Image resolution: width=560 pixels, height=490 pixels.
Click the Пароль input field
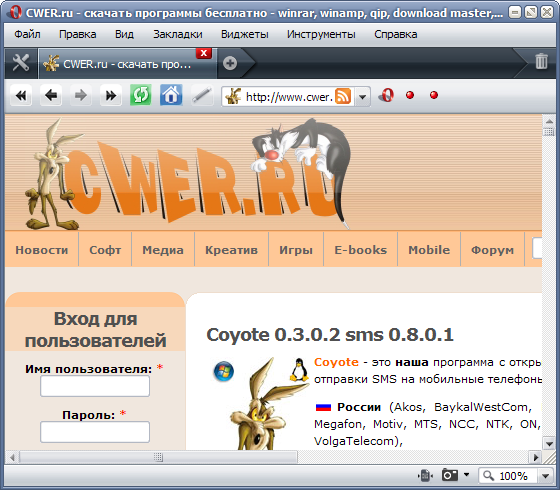[95, 432]
